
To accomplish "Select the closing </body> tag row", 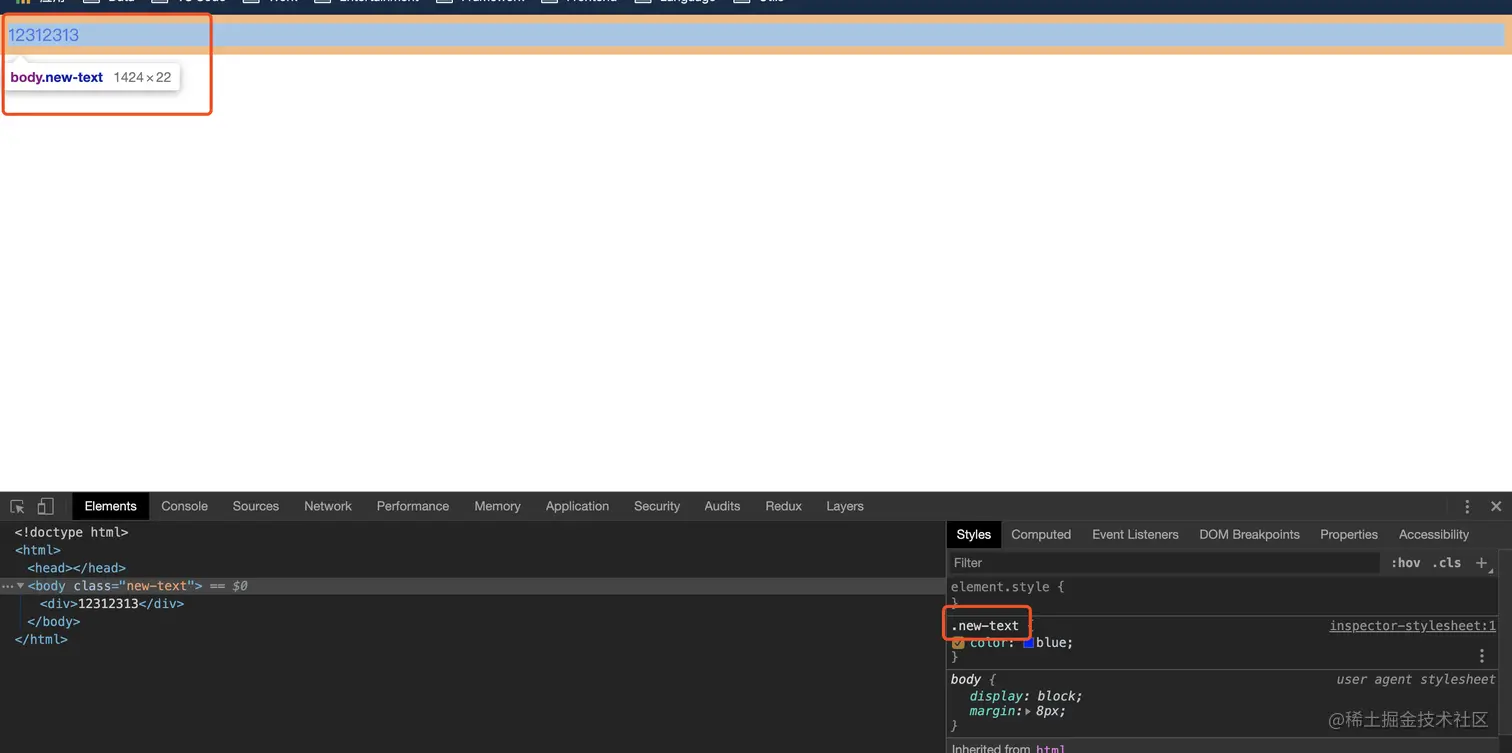I will [x=54, y=622].
